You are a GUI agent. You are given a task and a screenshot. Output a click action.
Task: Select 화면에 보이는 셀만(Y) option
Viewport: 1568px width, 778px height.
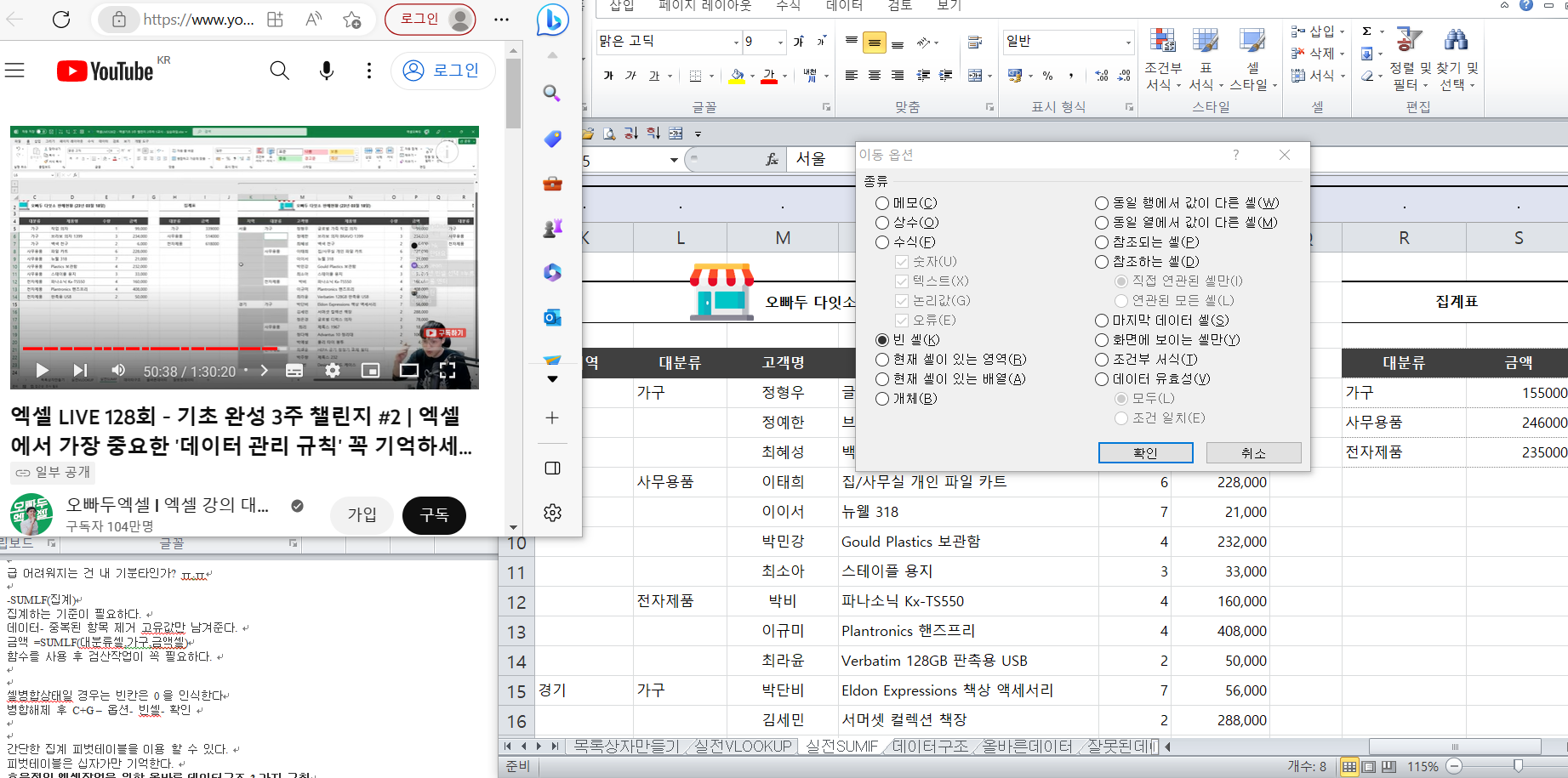[1102, 340]
